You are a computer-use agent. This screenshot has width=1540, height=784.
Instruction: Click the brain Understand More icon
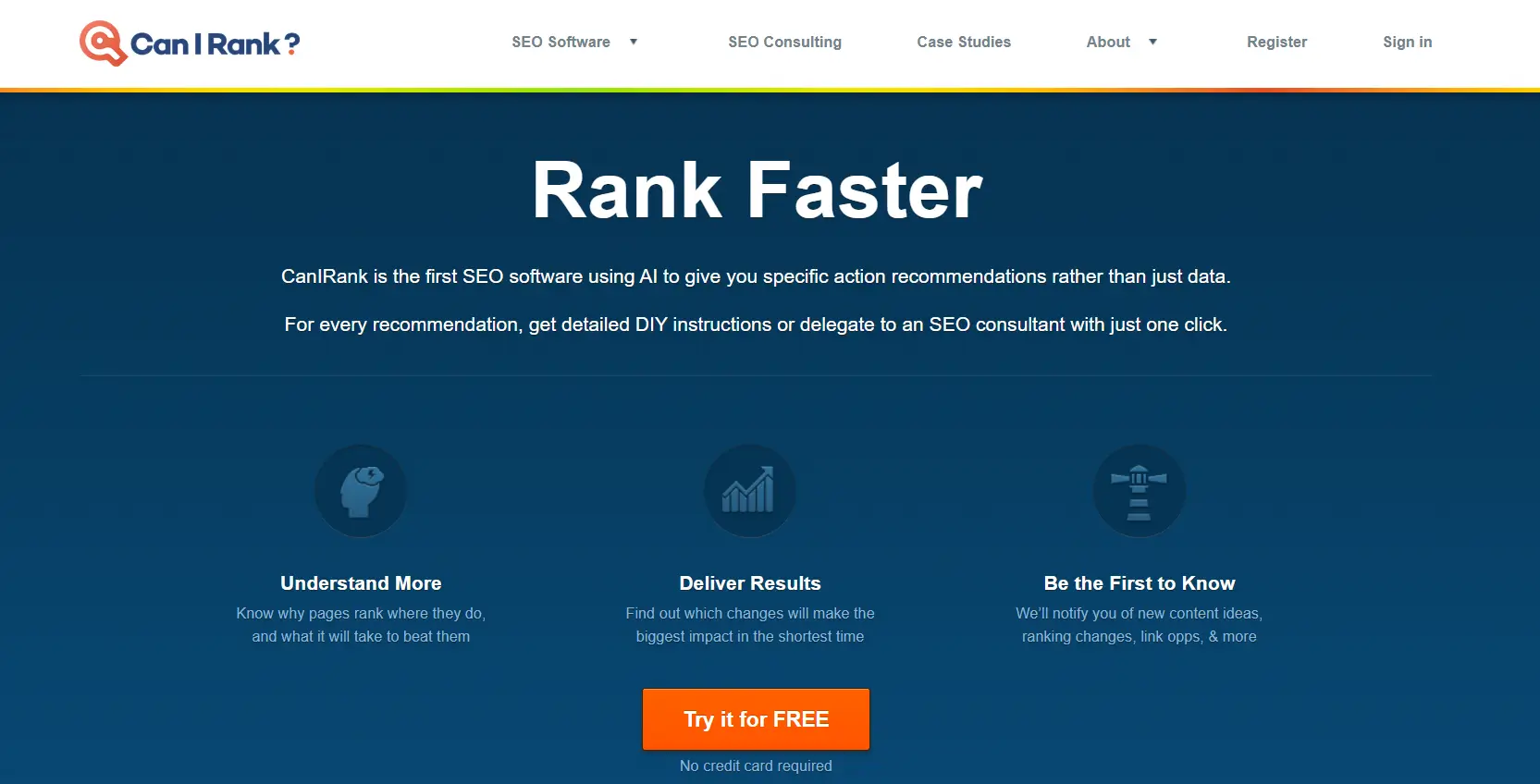coord(361,491)
